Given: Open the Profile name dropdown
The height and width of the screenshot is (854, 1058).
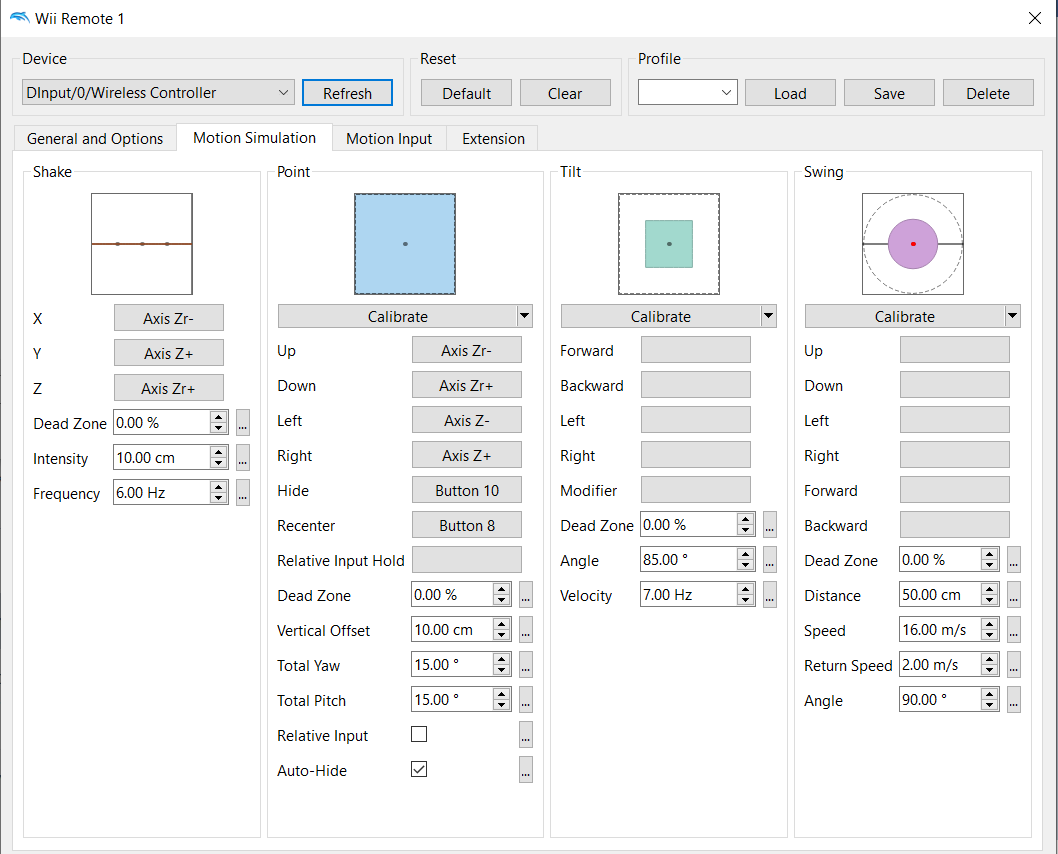Looking at the screenshot, I should (x=688, y=92).
